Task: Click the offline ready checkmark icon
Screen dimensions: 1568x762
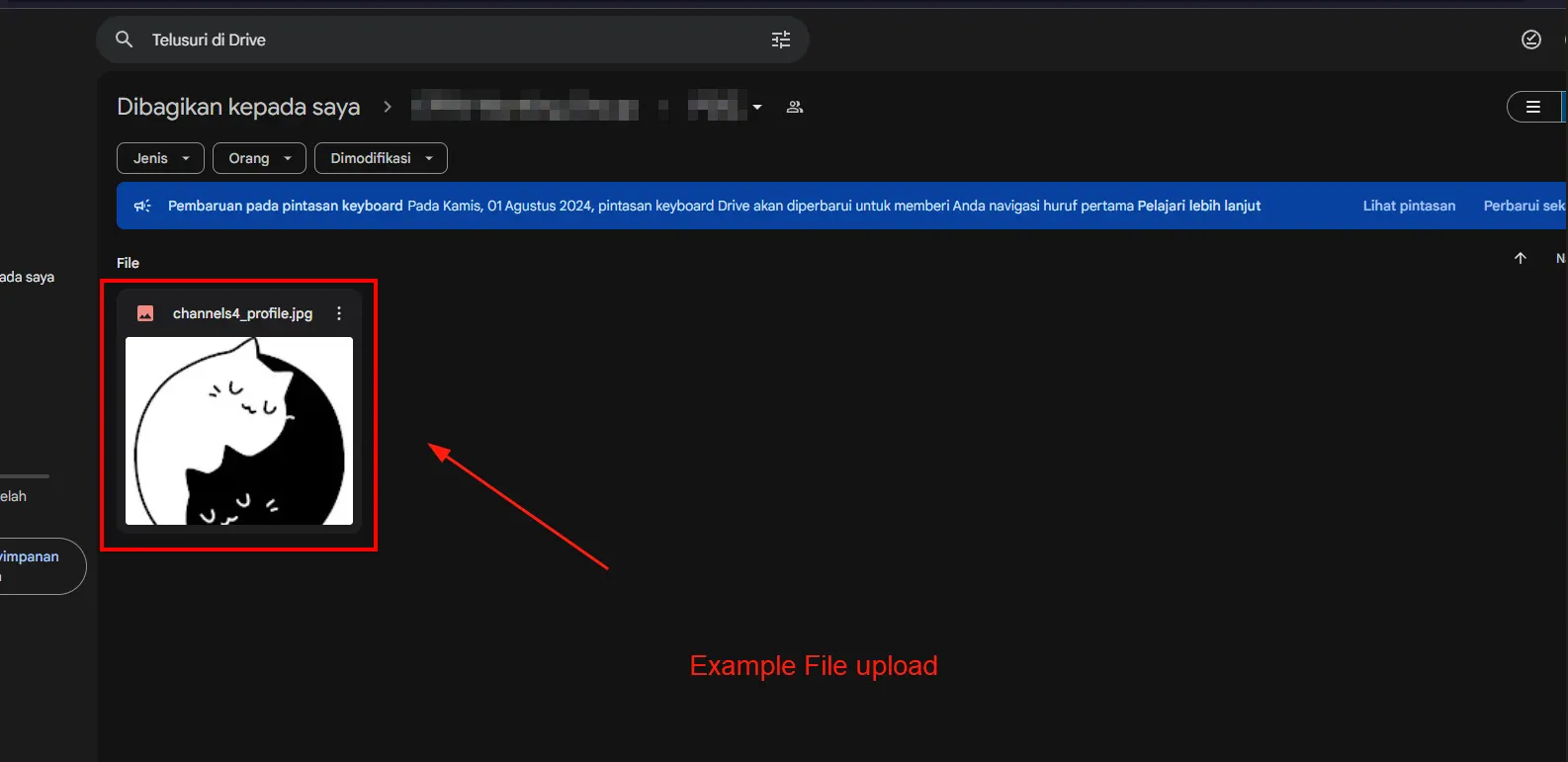Action: pyautogui.click(x=1530, y=40)
